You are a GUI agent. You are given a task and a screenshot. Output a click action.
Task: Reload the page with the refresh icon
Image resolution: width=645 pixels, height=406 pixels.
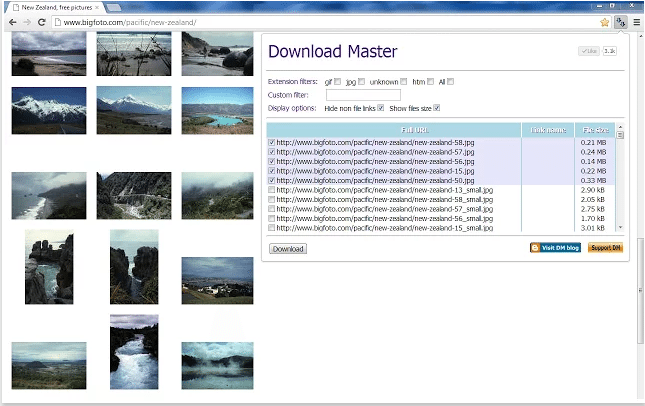(x=42, y=22)
